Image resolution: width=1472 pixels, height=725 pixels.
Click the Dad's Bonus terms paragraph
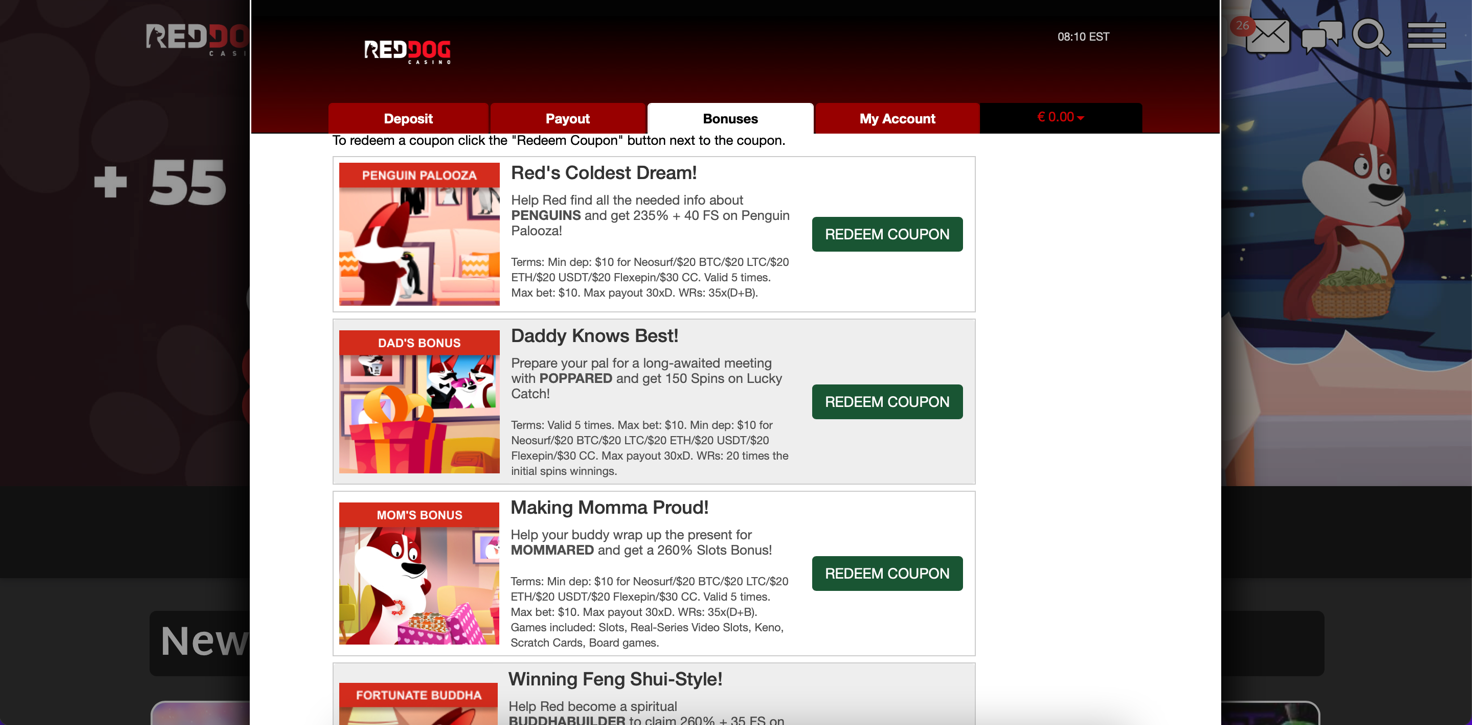tap(650, 448)
